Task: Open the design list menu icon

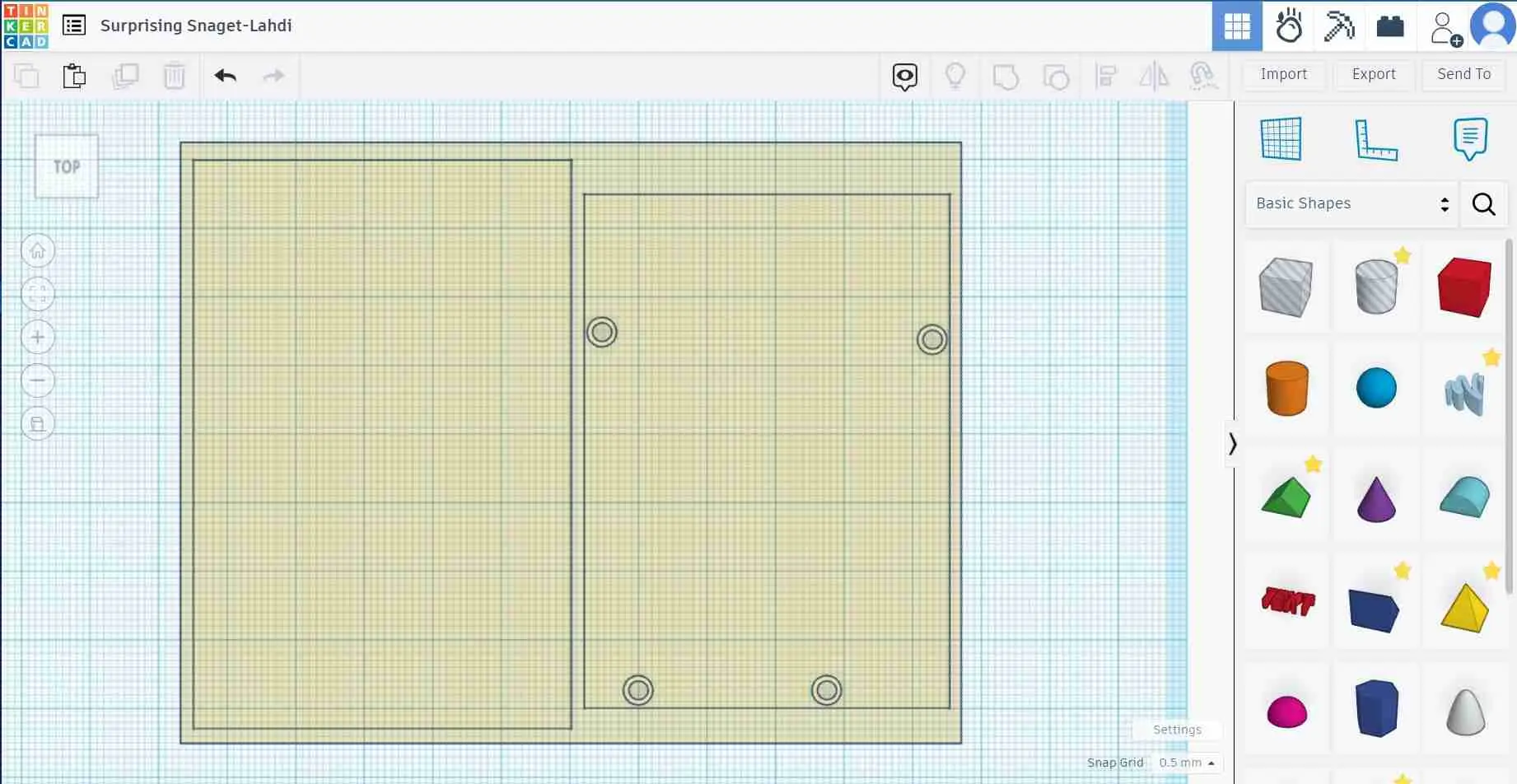Action: (x=74, y=26)
